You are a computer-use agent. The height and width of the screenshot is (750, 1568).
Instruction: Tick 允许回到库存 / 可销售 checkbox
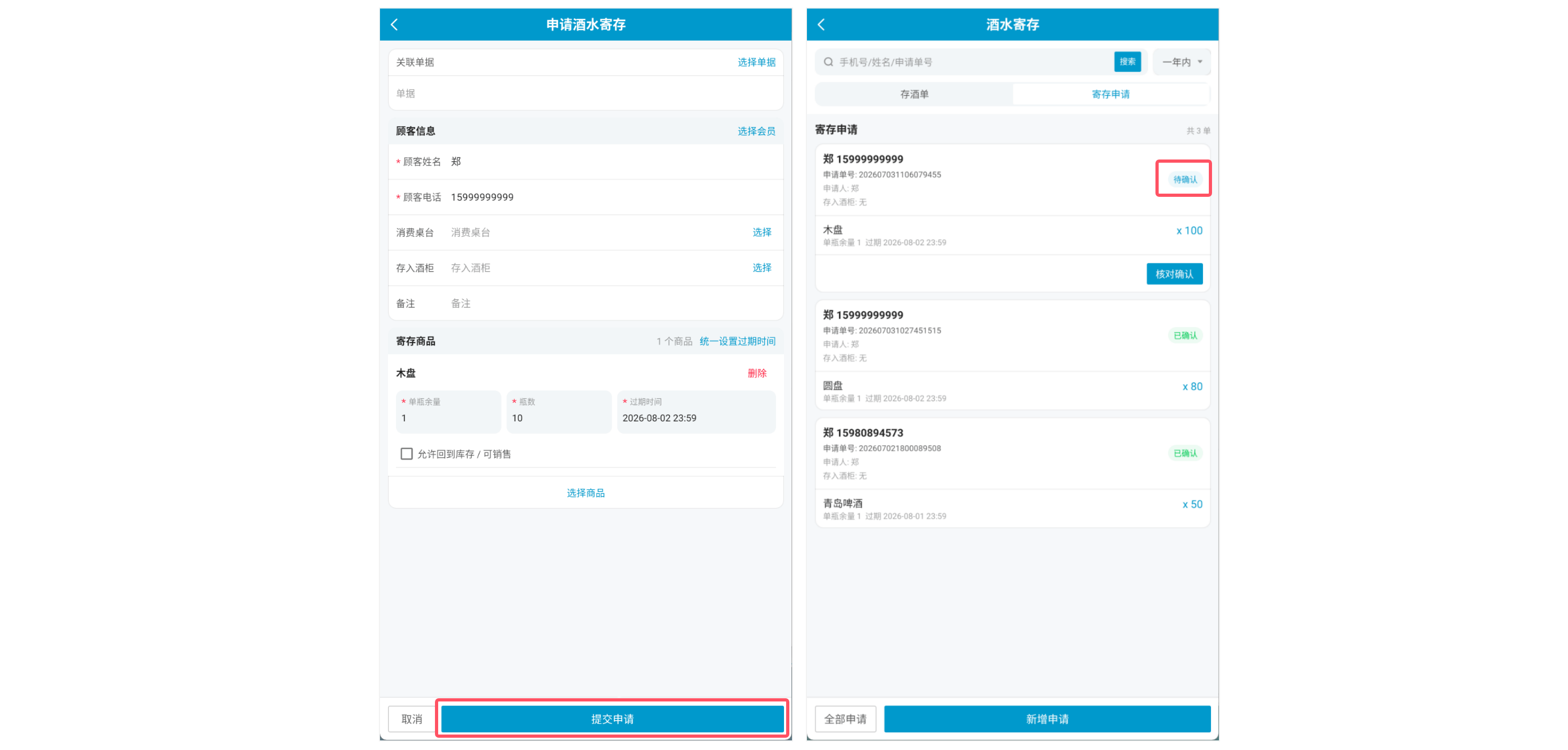[407, 454]
